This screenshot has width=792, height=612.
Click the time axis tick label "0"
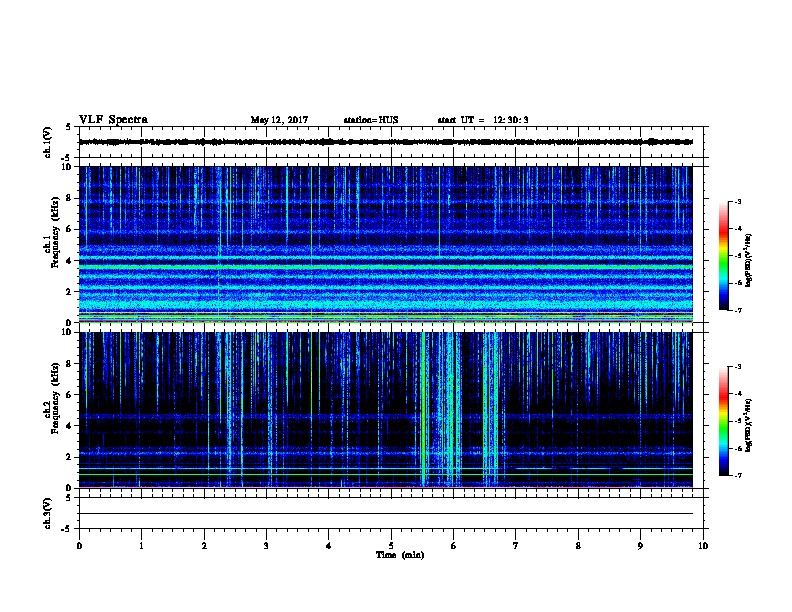click(79, 545)
